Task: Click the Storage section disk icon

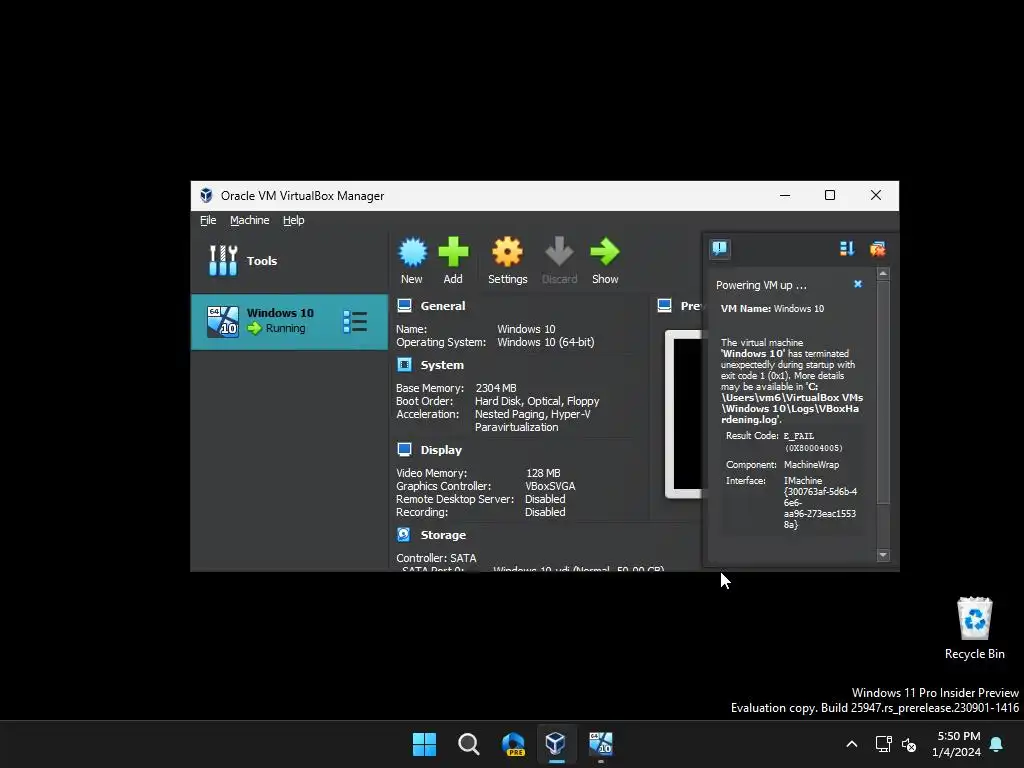Action: (404, 535)
